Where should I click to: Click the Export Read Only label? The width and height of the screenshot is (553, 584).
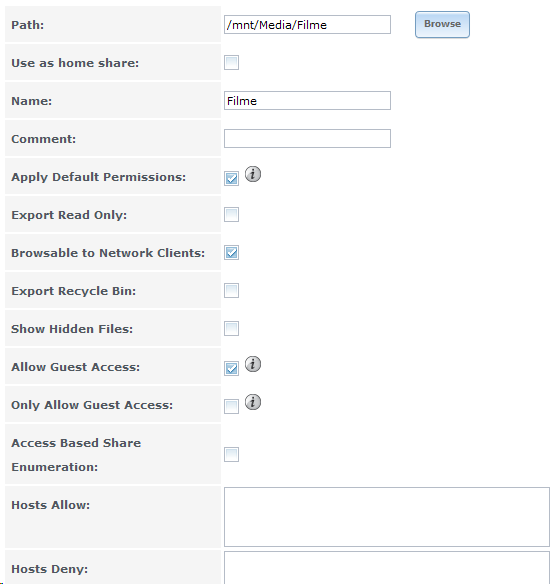69,215
